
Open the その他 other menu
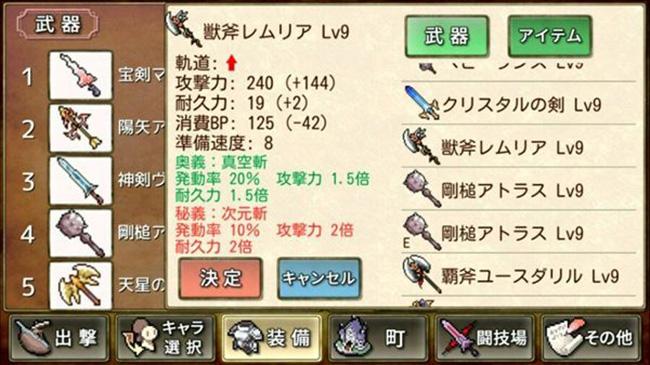pyautogui.click(x=590, y=338)
